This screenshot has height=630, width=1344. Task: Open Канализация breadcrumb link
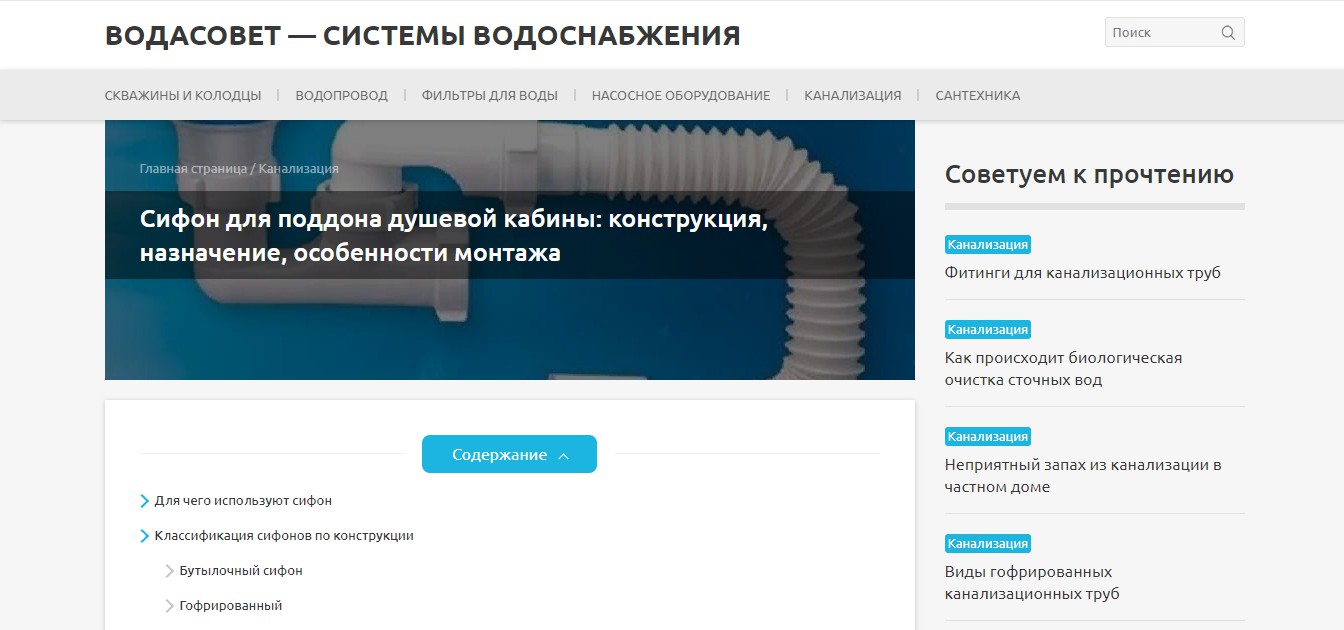tap(298, 168)
